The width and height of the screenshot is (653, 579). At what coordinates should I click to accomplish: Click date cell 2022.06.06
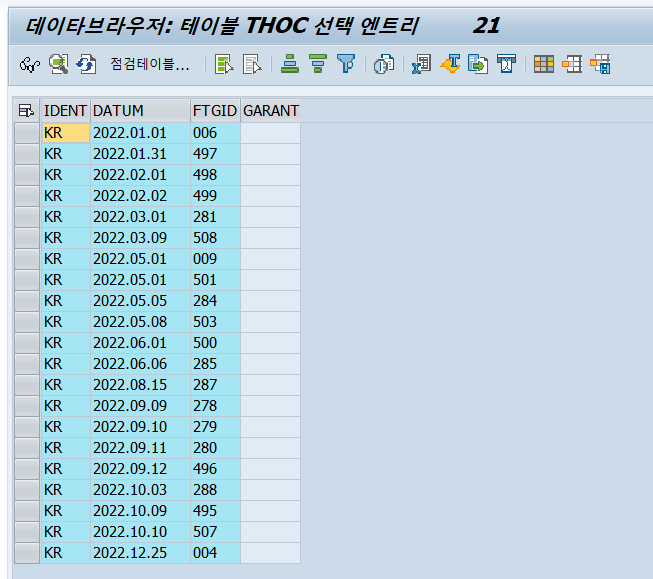[140, 364]
